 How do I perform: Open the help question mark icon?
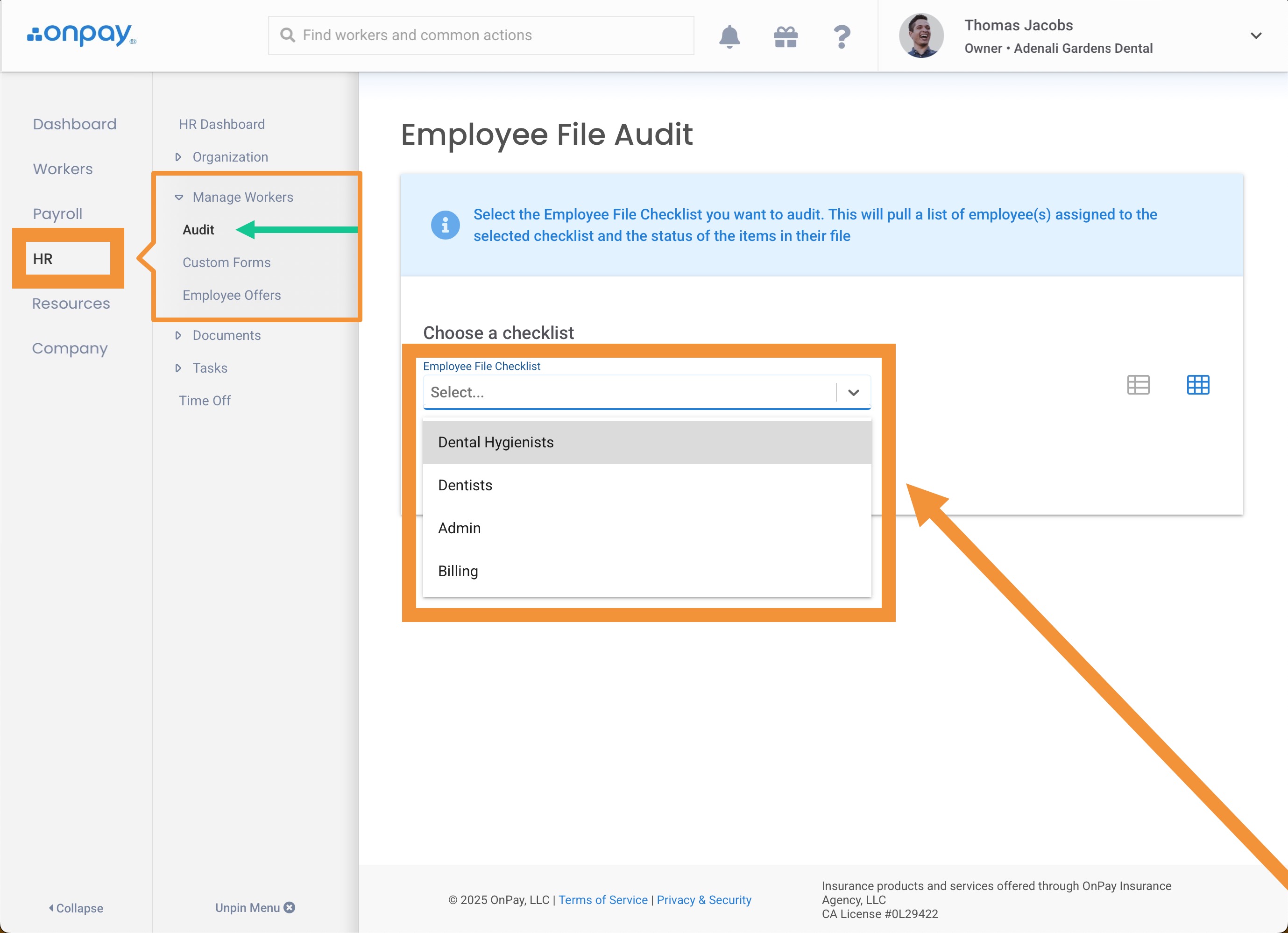(842, 36)
